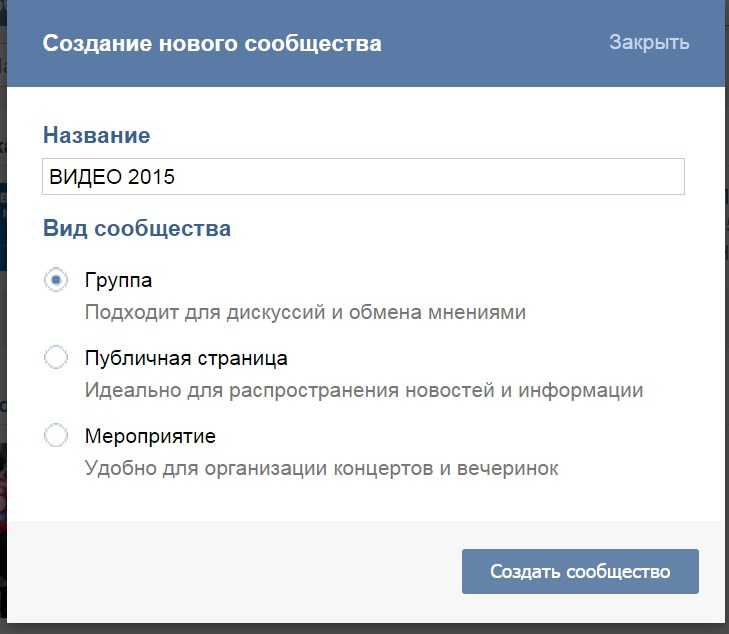This screenshot has height=634, width=729.
Task: Click description Удобно для организации концертов
Action: 322,468
